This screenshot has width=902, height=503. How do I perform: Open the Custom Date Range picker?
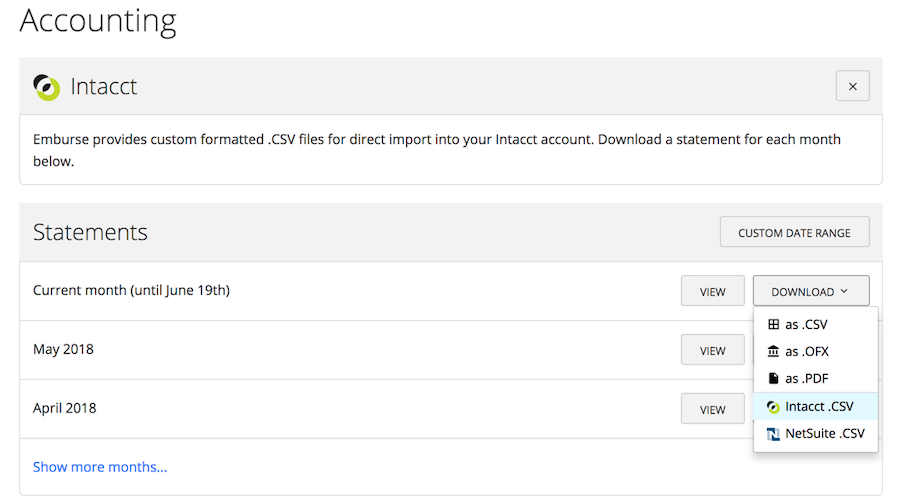tap(794, 233)
